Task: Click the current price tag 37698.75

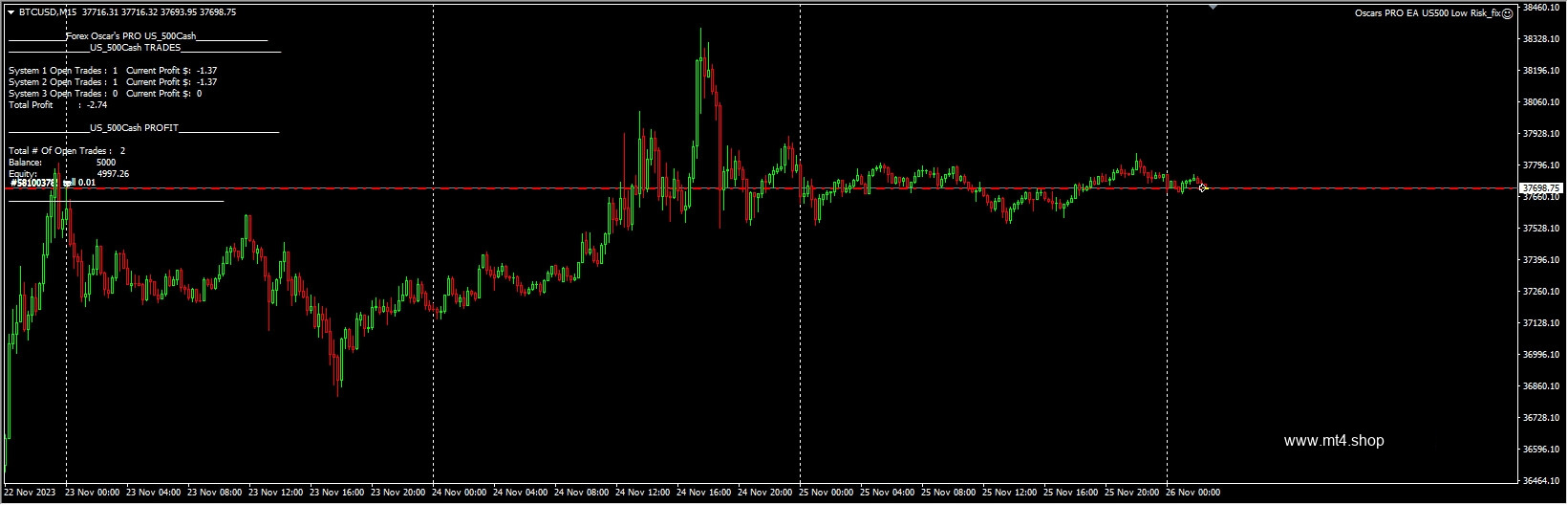Action: 1541,188
